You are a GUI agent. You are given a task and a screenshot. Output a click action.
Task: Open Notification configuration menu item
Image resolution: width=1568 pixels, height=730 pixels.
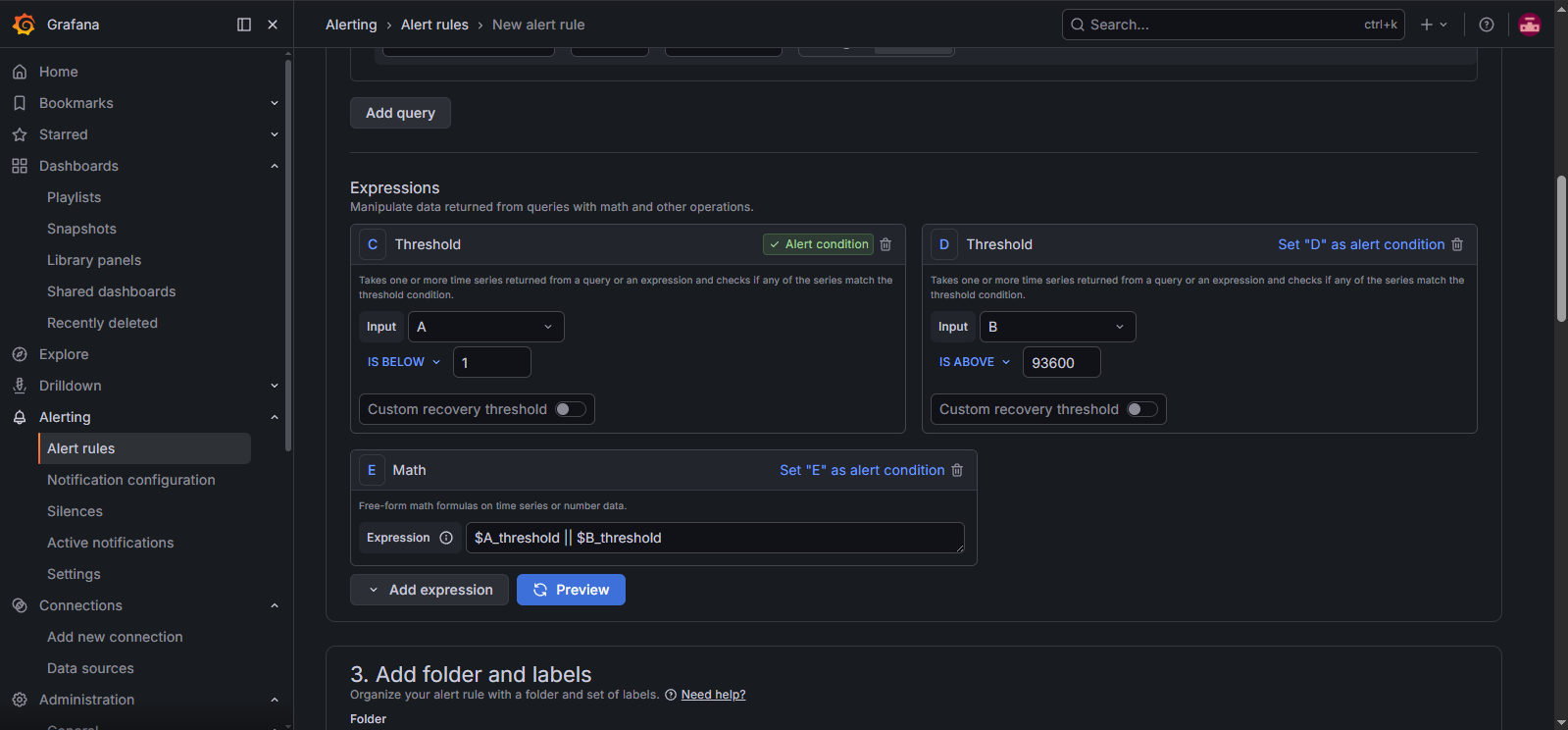(x=131, y=480)
